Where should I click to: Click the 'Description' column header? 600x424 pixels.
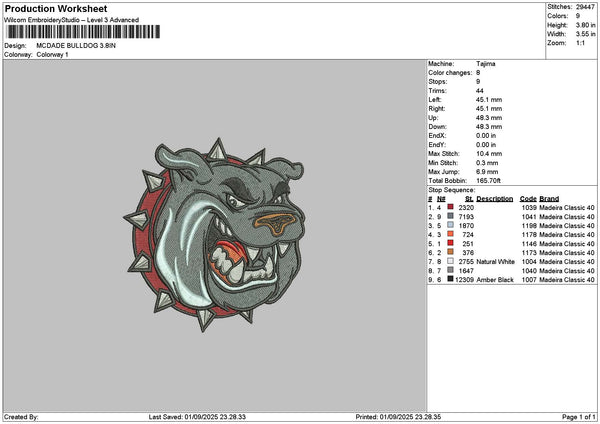pos(495,199)
